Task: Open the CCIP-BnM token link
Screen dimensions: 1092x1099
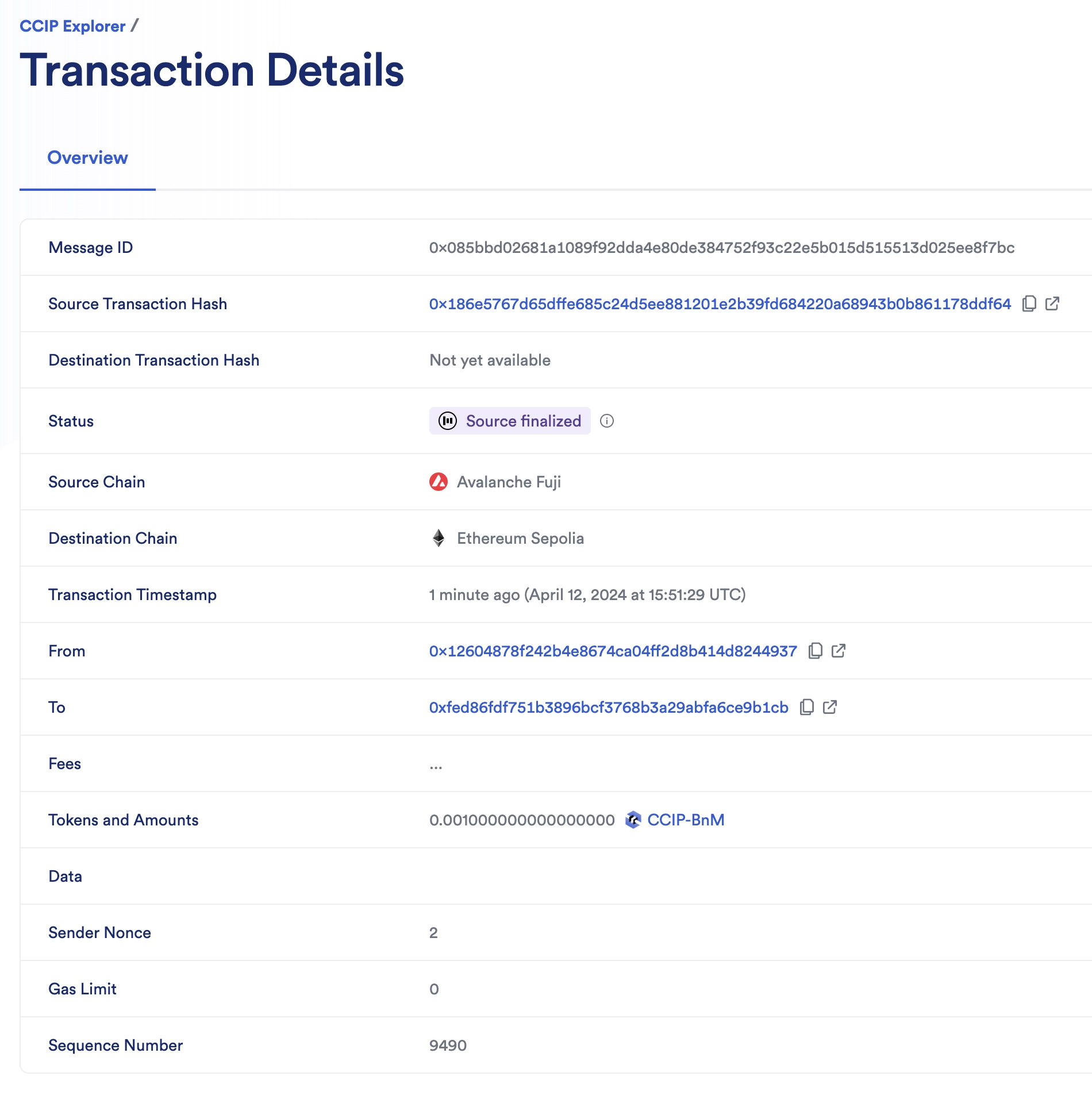Action: (x=686, y=820)
